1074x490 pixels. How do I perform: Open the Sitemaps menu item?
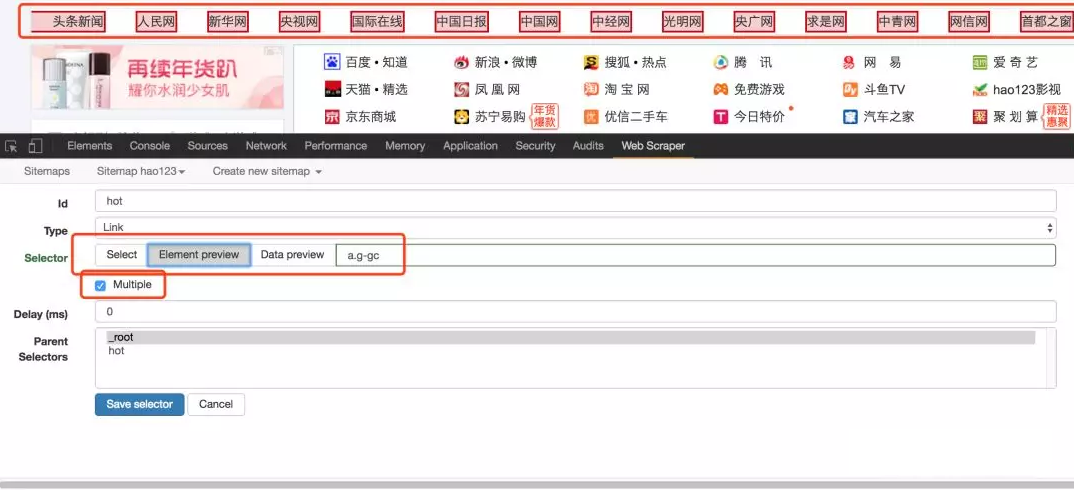click(x=47, y=171)
